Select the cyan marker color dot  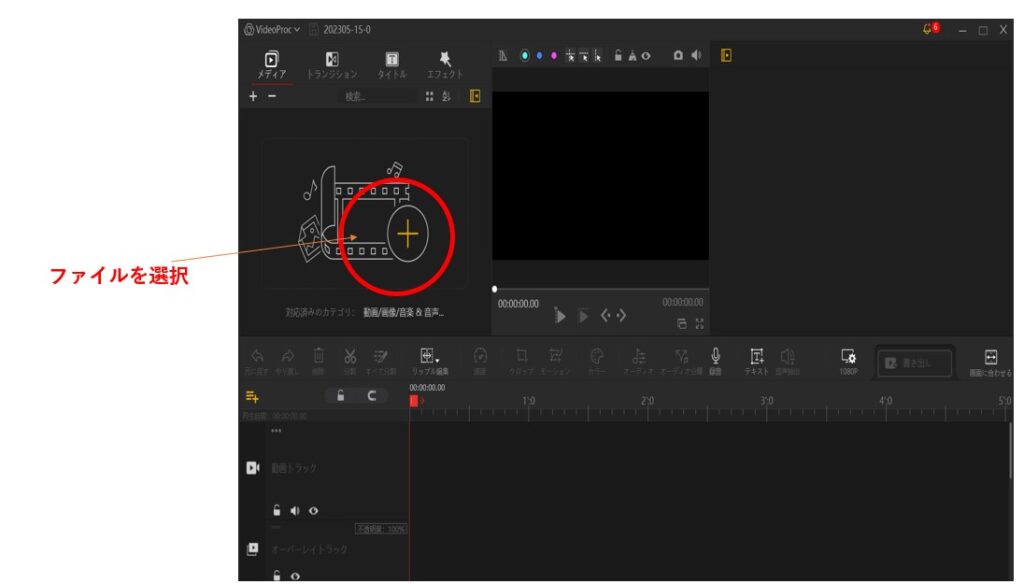click(524, 56)
